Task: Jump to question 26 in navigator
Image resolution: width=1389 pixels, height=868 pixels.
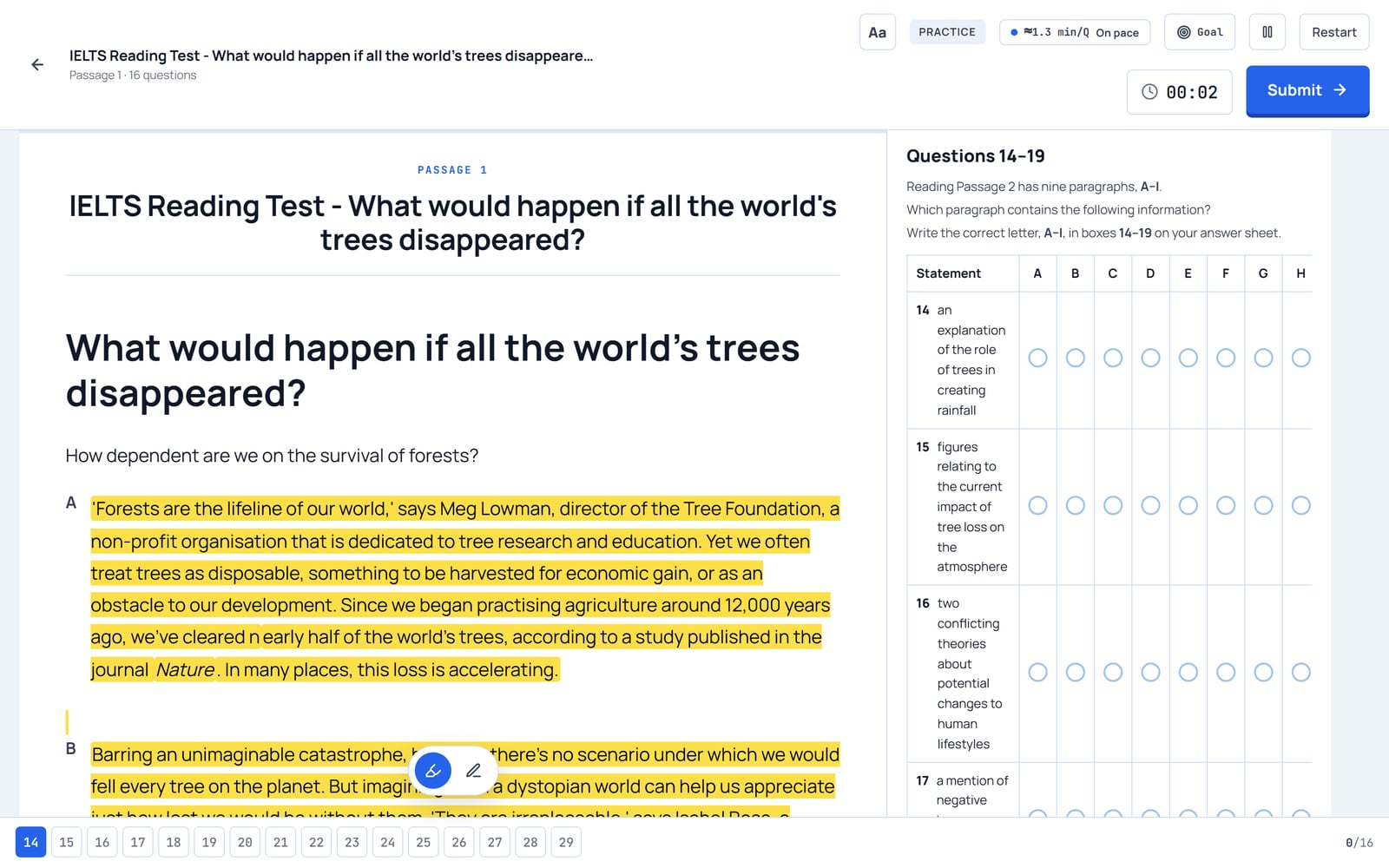Action: [x=459, y=842]
